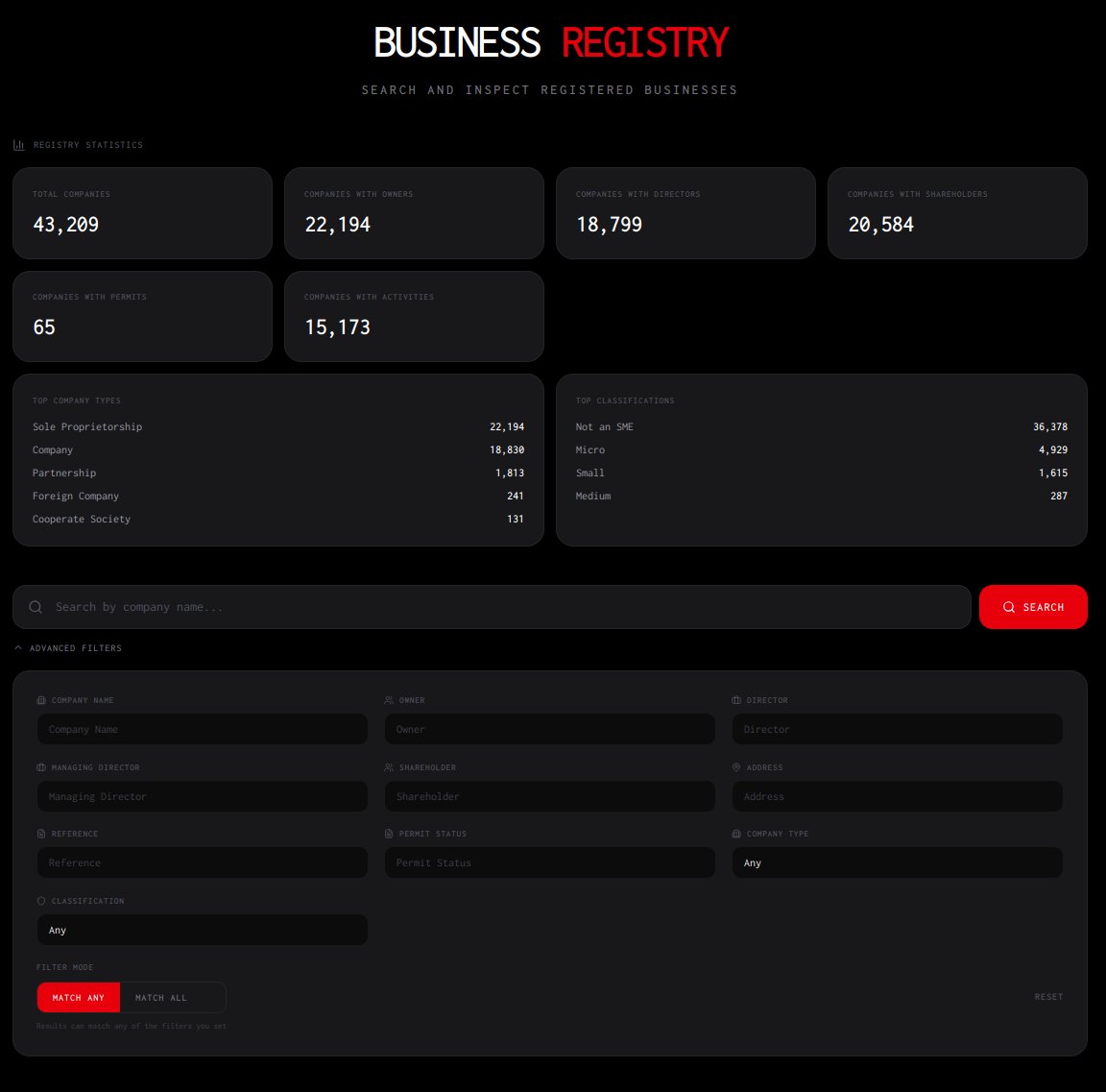Click the Medium value 287

tap(1059, 496)
